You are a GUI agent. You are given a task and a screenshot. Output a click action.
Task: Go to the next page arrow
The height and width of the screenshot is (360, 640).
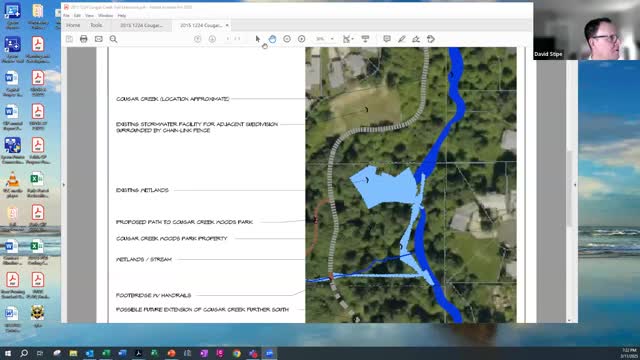(212, 39)
